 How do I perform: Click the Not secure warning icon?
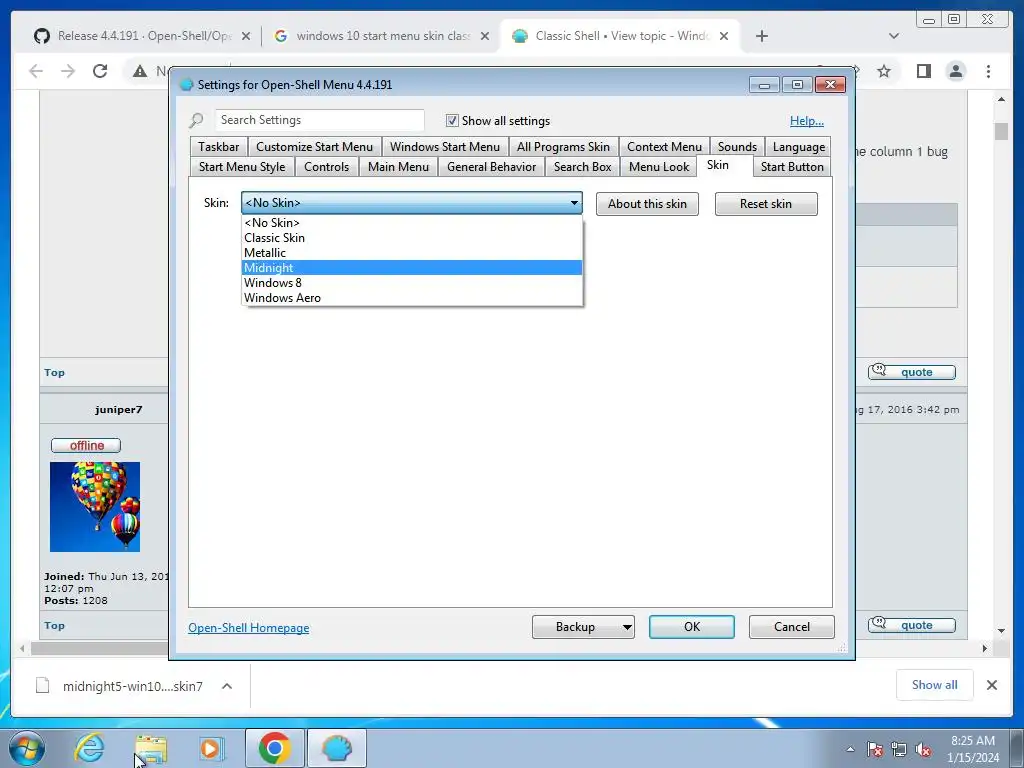[x=140, y=71]
